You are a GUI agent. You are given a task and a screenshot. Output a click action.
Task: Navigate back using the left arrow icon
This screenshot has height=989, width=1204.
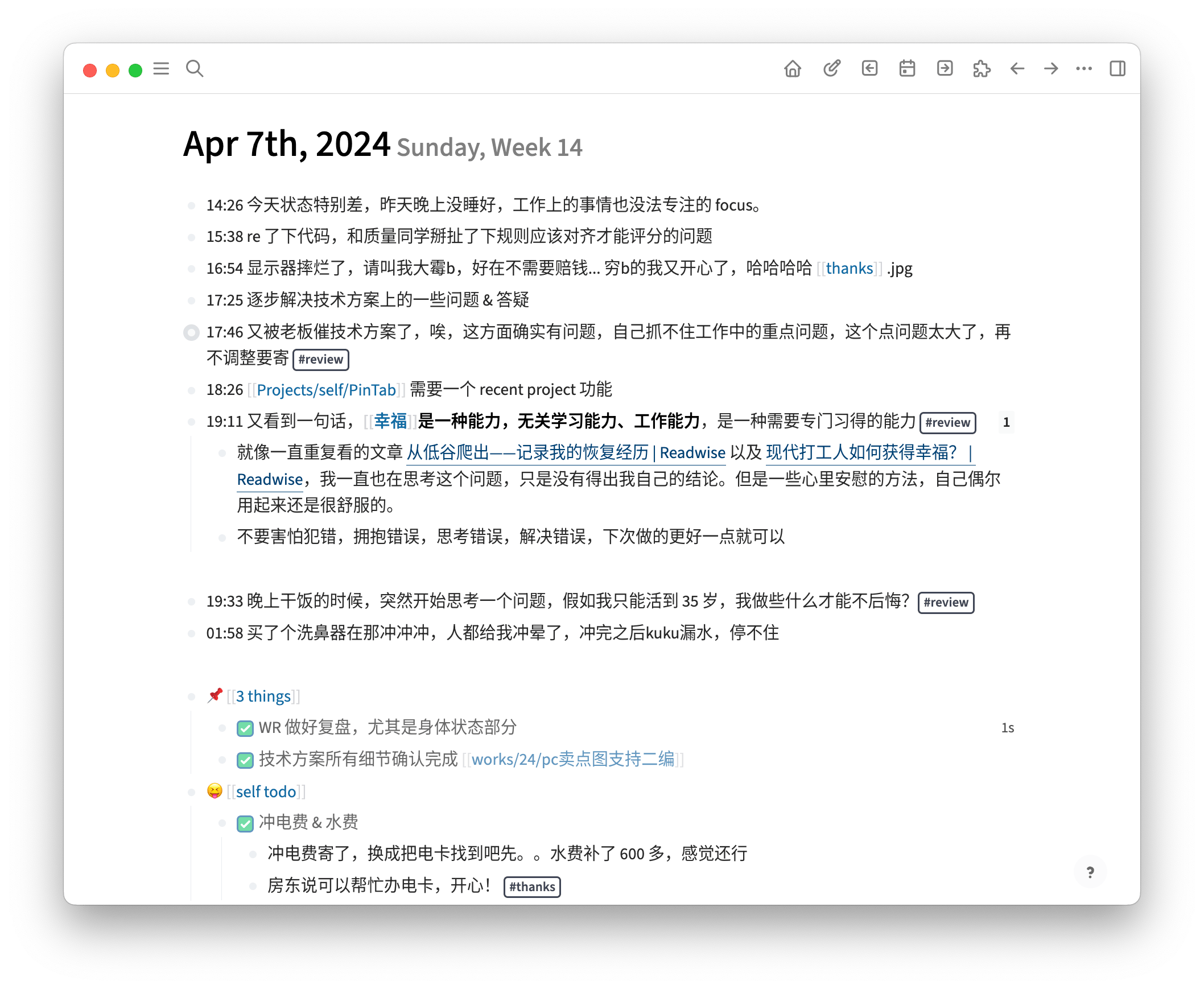tap(1017, 68)
